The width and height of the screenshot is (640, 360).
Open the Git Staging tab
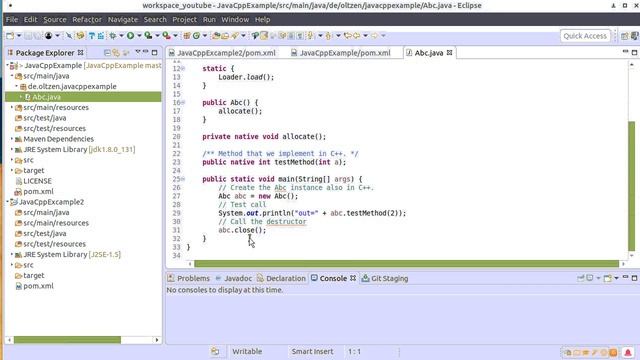tap(385, 278)
